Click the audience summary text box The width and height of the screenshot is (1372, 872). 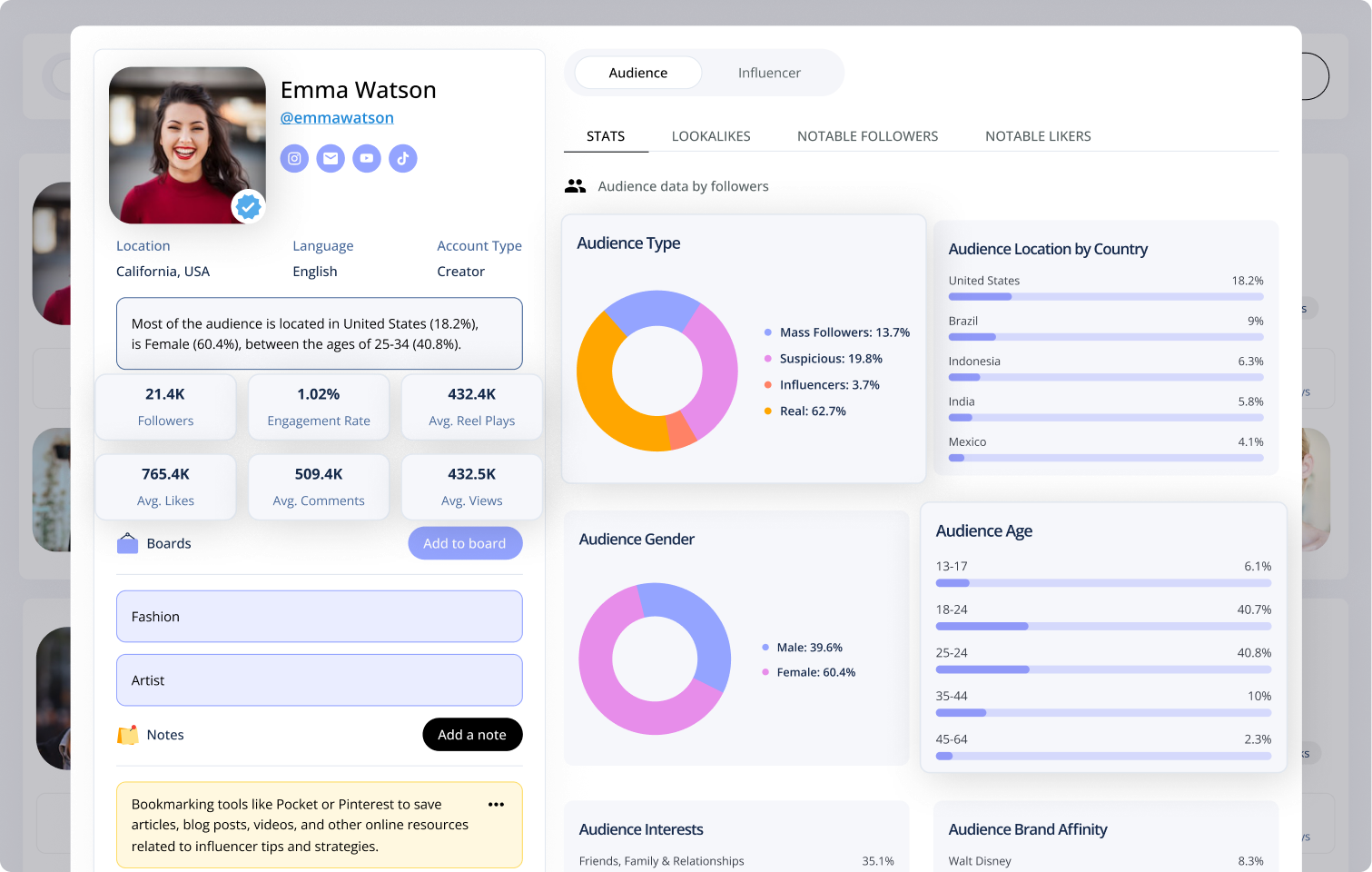[x=320, y=333]
